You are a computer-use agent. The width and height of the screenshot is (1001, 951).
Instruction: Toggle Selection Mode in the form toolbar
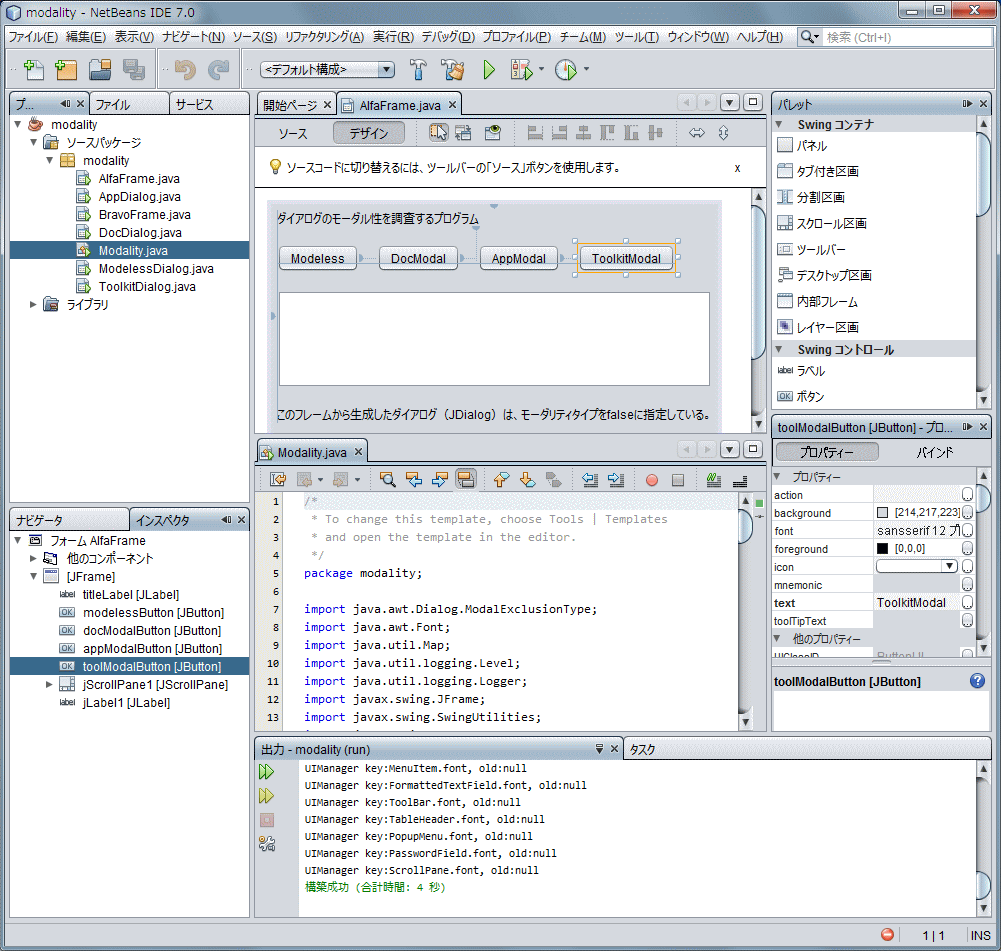[439, 133]
